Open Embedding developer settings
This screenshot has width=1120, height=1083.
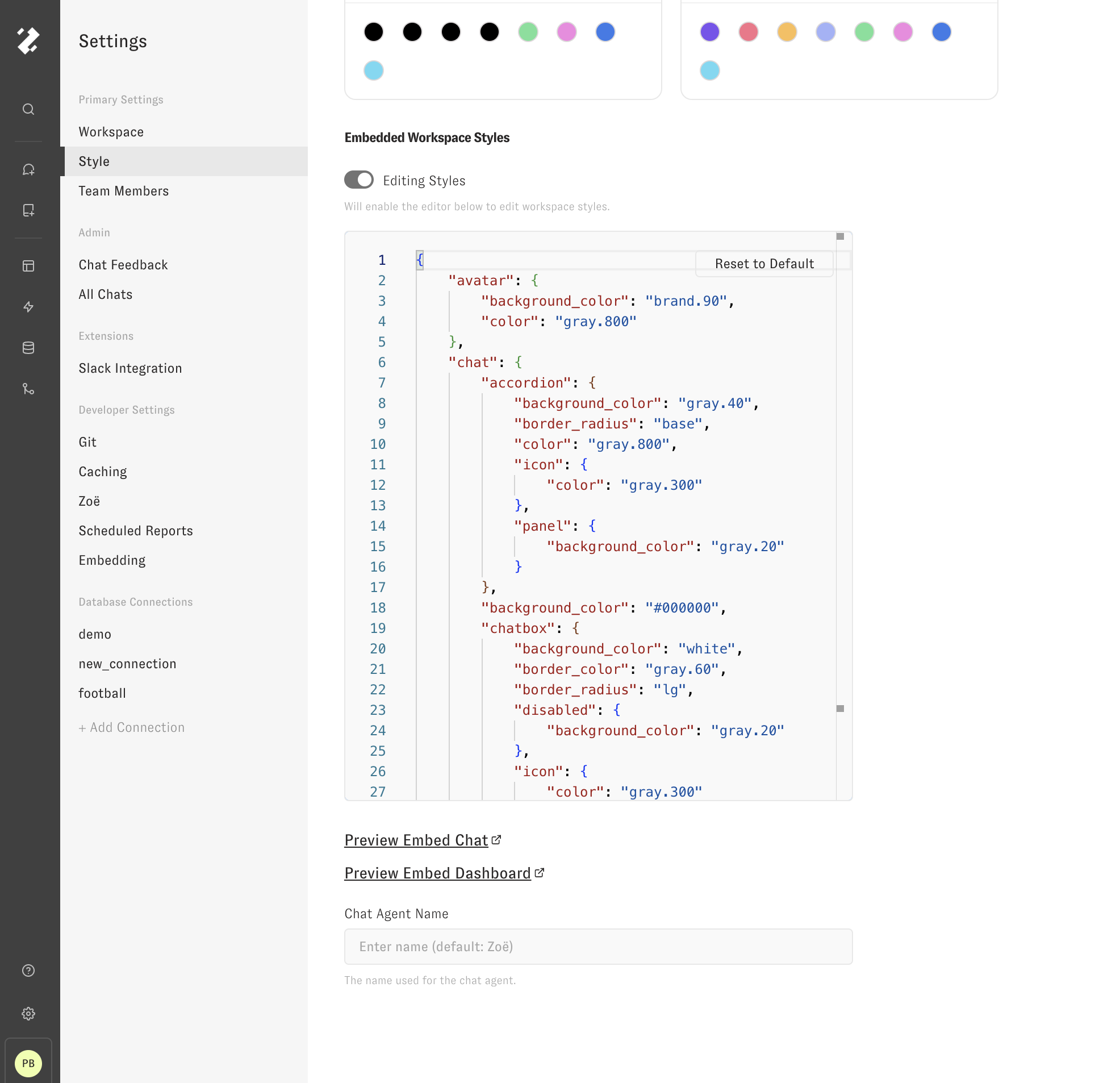[184, 560]
